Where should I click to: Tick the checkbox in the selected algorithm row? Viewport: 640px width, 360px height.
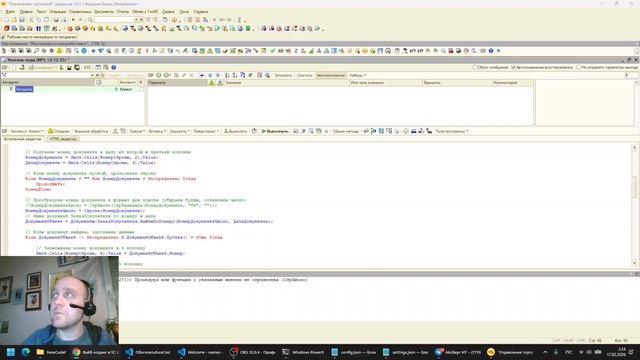point(141,89)
